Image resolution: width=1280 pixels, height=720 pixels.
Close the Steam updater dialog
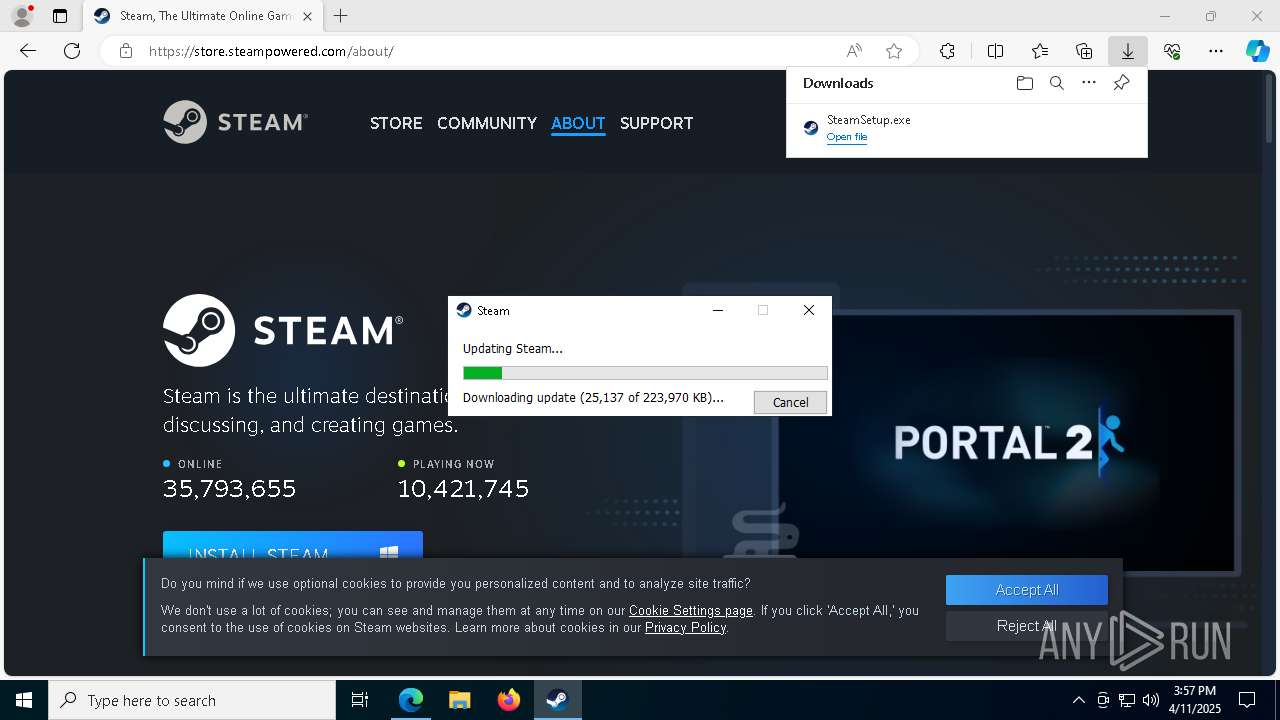click(809, 310)
